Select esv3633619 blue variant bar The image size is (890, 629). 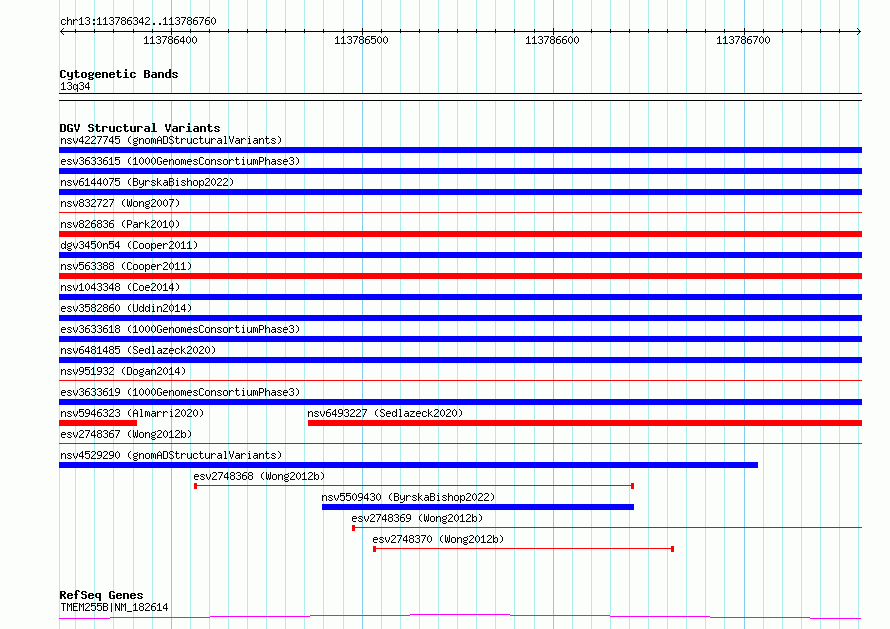[460, 402]
